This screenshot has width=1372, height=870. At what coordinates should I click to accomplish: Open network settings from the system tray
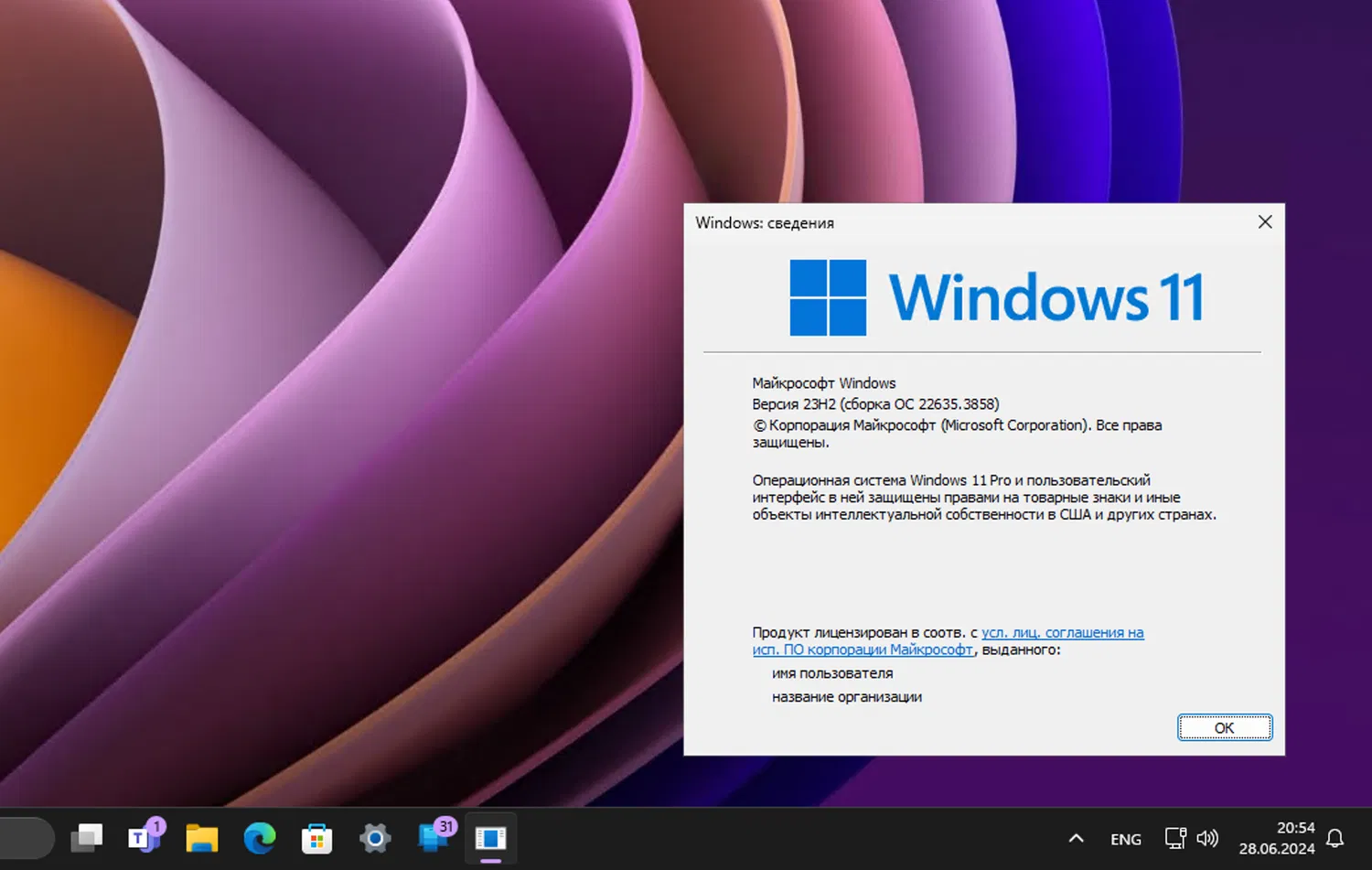pos(1175,838)
